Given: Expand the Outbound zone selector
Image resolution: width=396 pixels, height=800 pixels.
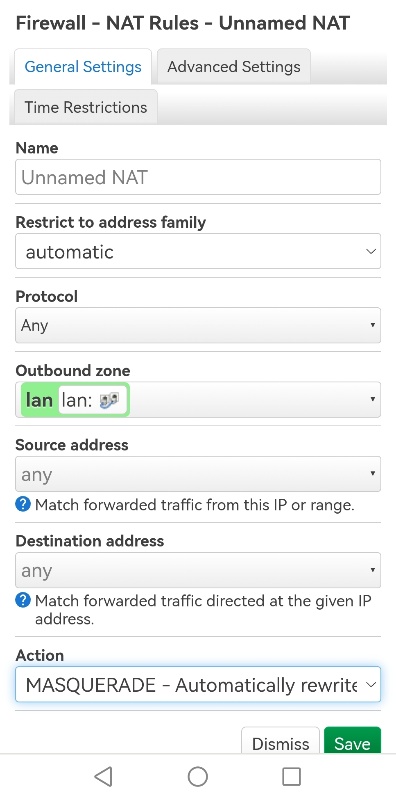Looking at the screenshot, I should click(x=198, y=399).
